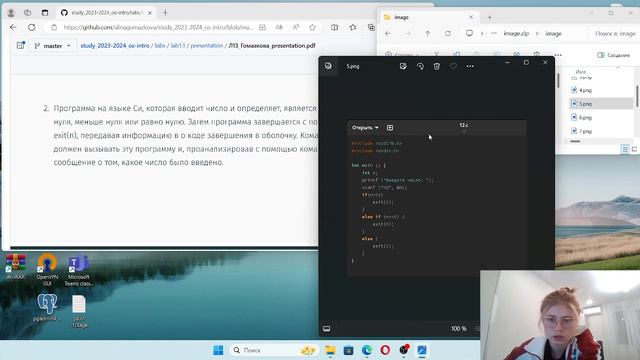The image size is (640, 360).
Task: Open the text file on the desktop
Action: [79, 311]
